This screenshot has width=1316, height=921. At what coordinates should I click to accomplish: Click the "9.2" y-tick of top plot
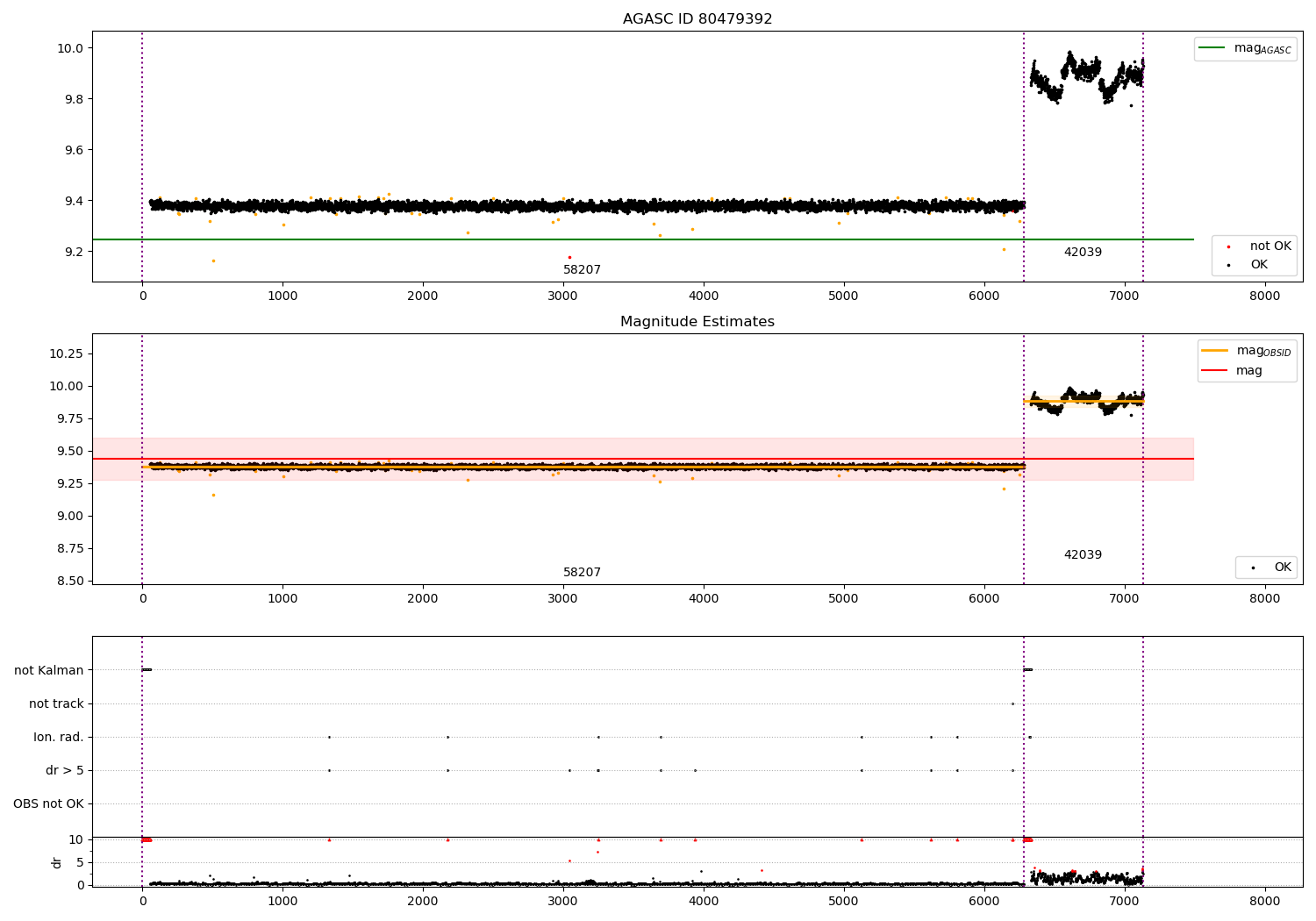coord(74,252)
